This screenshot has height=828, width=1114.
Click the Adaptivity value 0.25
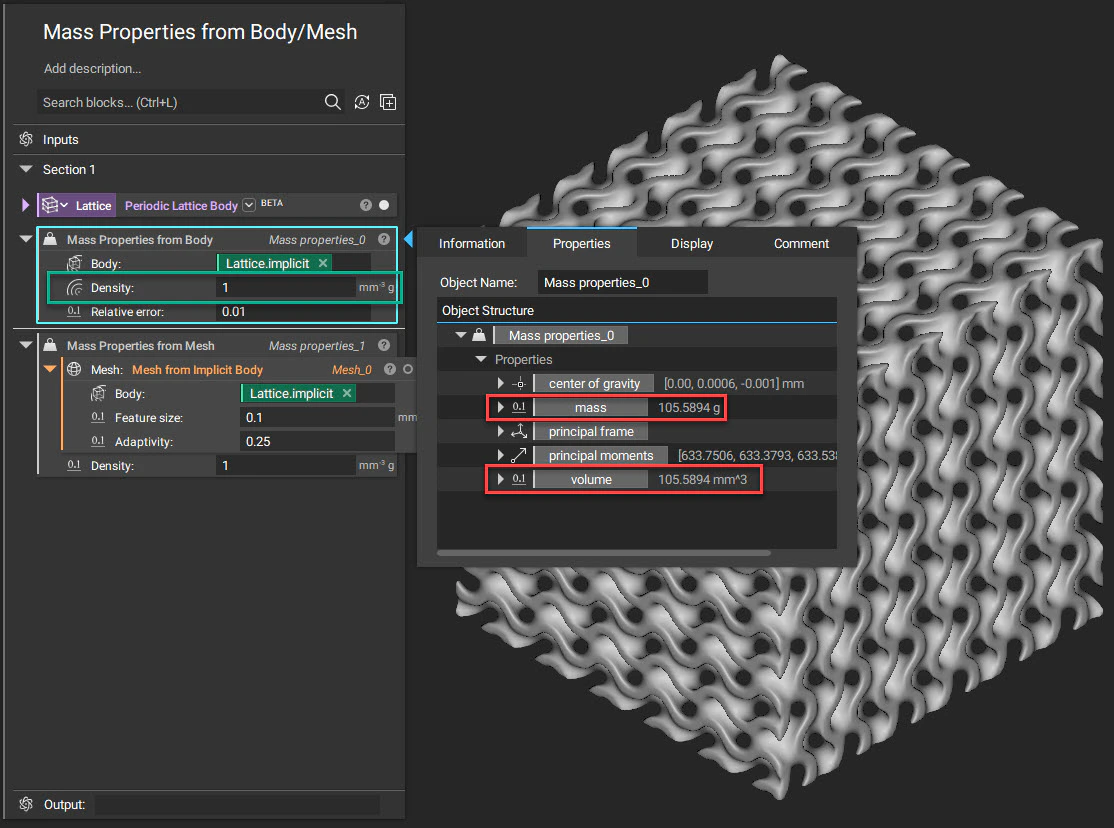317,441
